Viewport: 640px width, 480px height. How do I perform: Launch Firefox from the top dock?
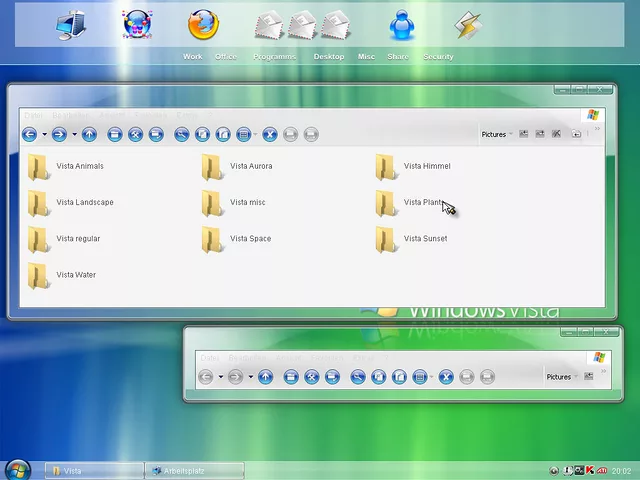[203, 25]
